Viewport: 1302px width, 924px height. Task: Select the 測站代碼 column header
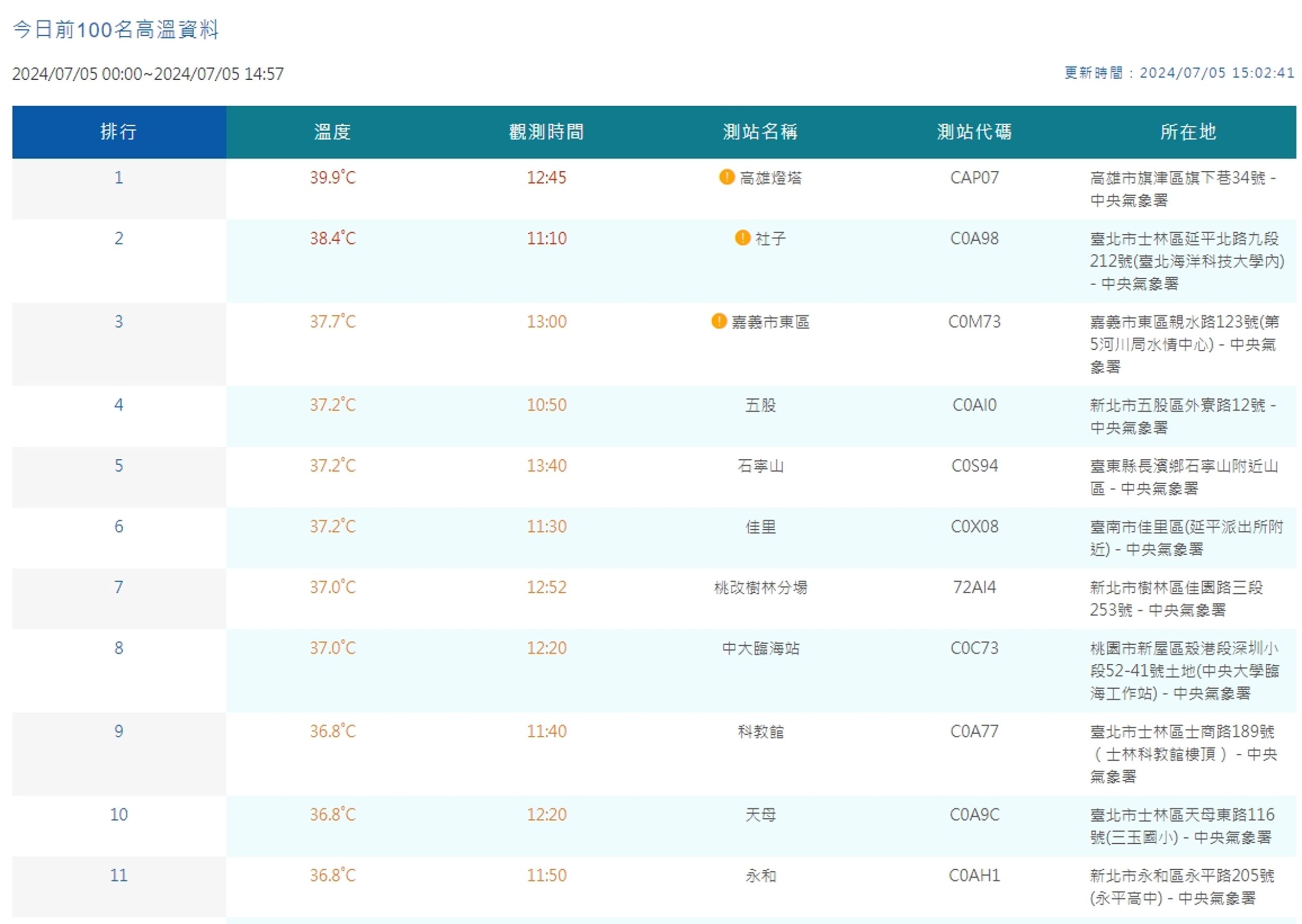pos(974,131)
